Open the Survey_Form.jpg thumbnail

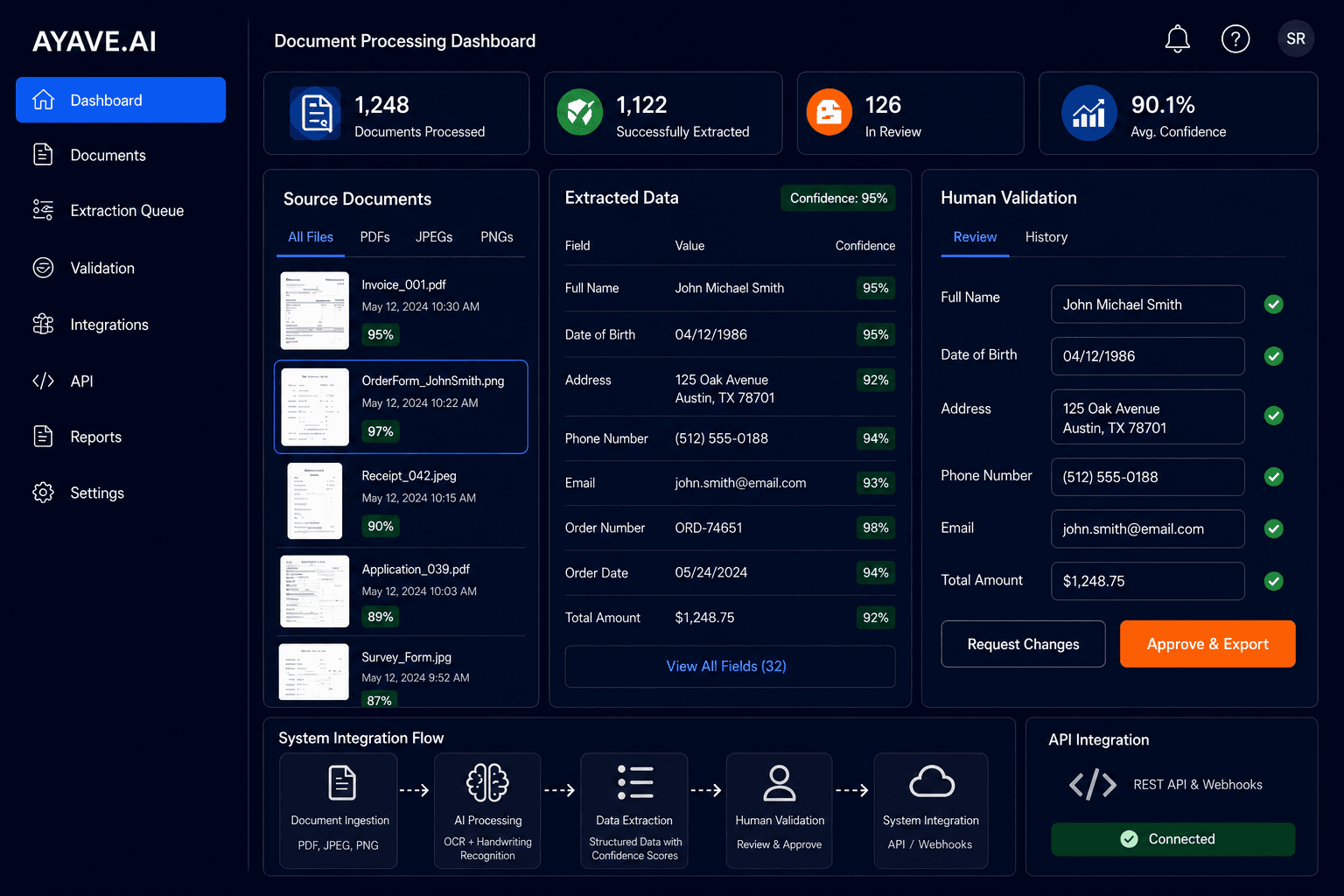point(314,672)
